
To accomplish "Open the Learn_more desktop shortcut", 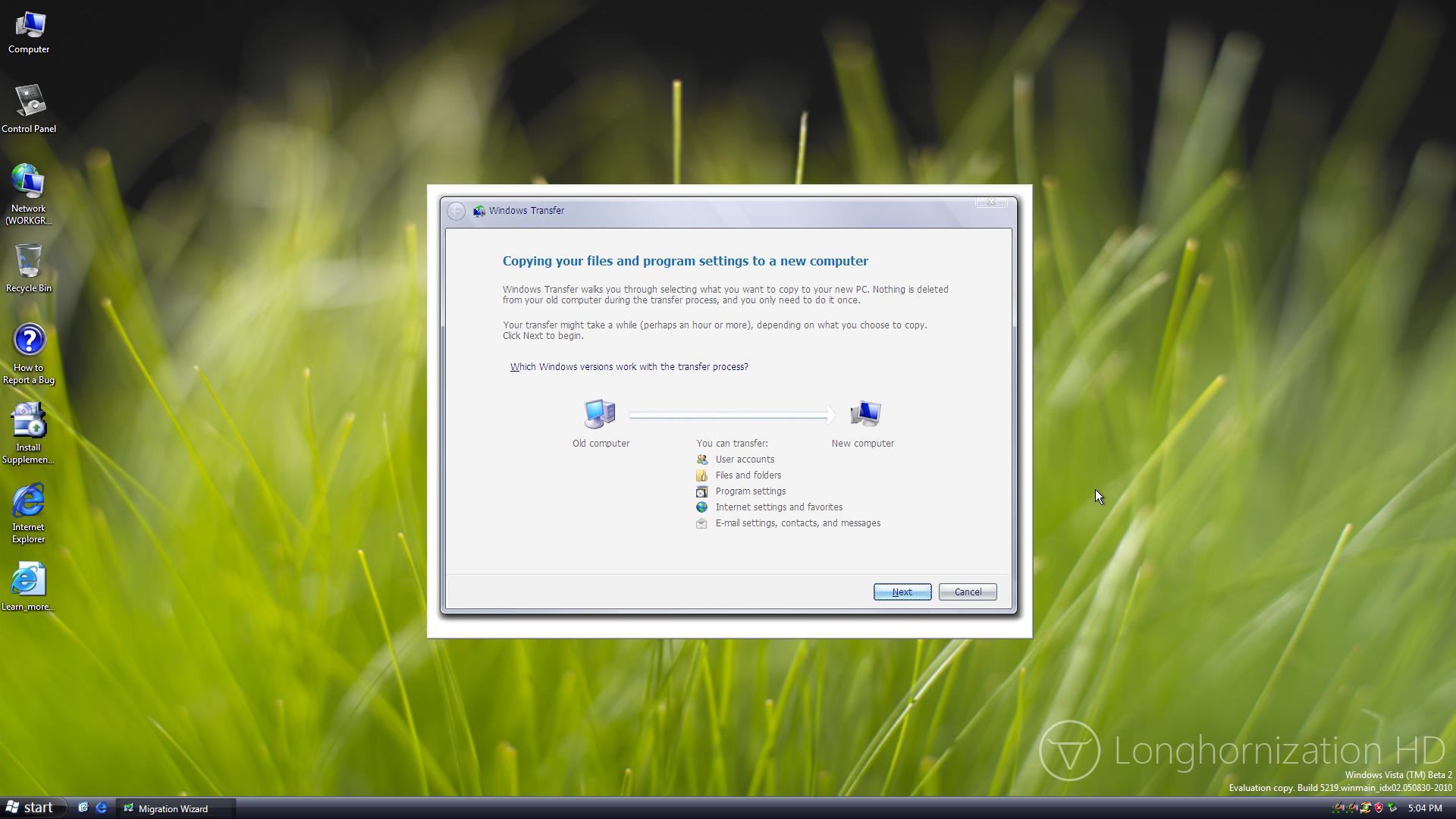I will click(x=28, y=580).
